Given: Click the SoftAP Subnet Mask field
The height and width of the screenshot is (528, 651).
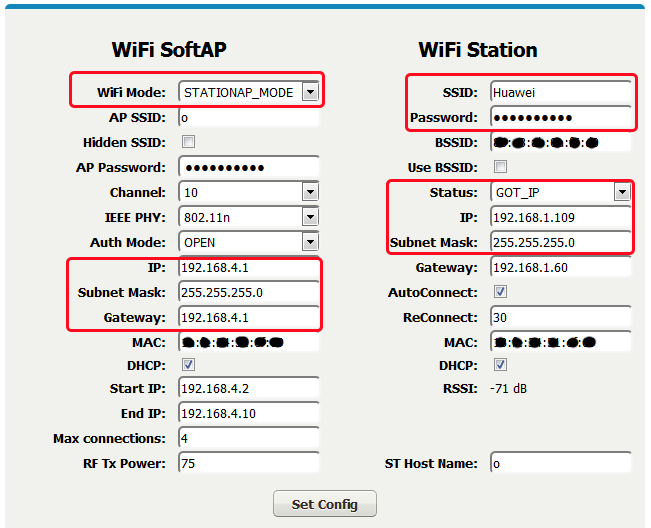Looking at the screenshot, I should click(x=249, y=292).
